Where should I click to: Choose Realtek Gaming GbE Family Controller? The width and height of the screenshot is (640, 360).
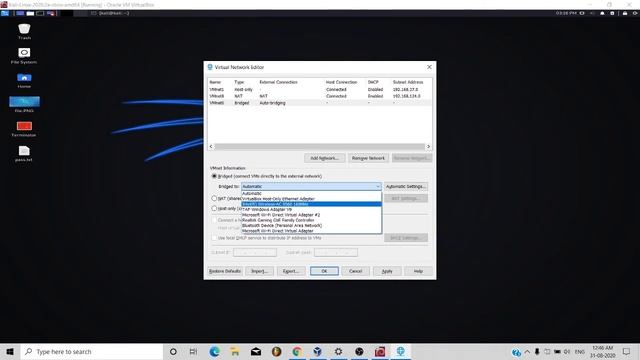[311, 220]
